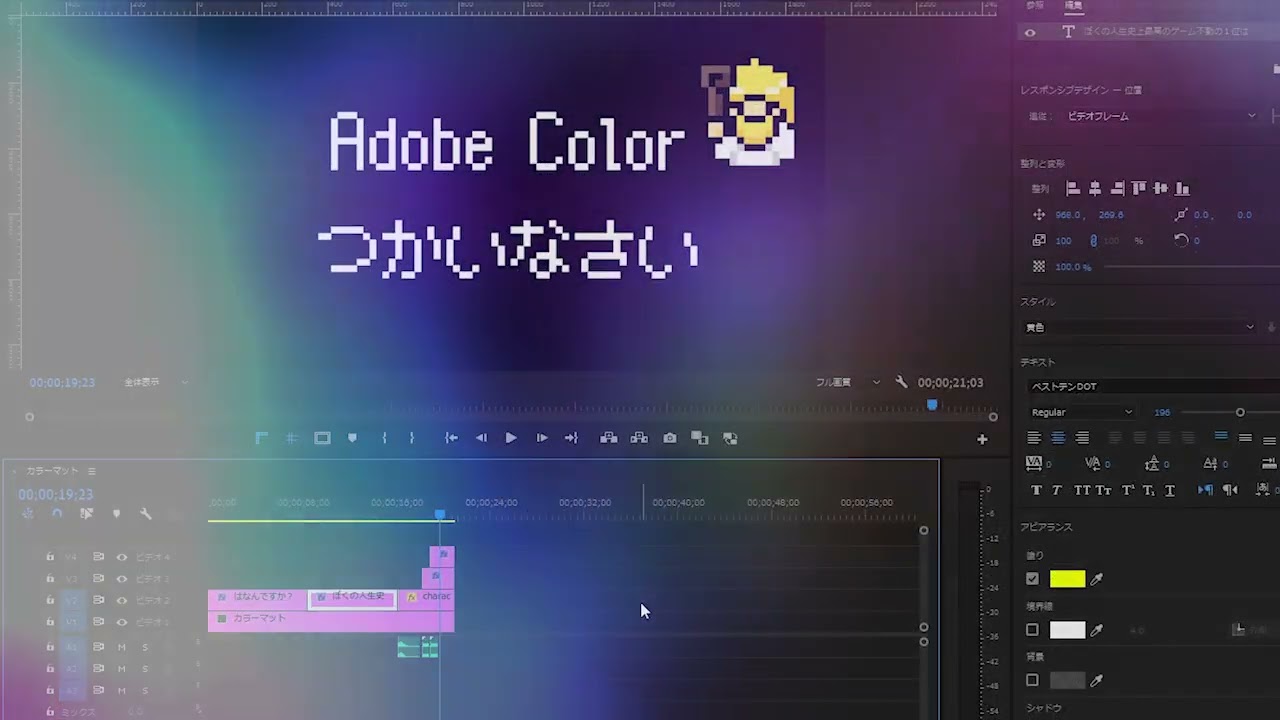Toggle the scale lock link icon
Image resolution: width=1280 pixels, height=720 pixels.
[x=1093, y=241]
